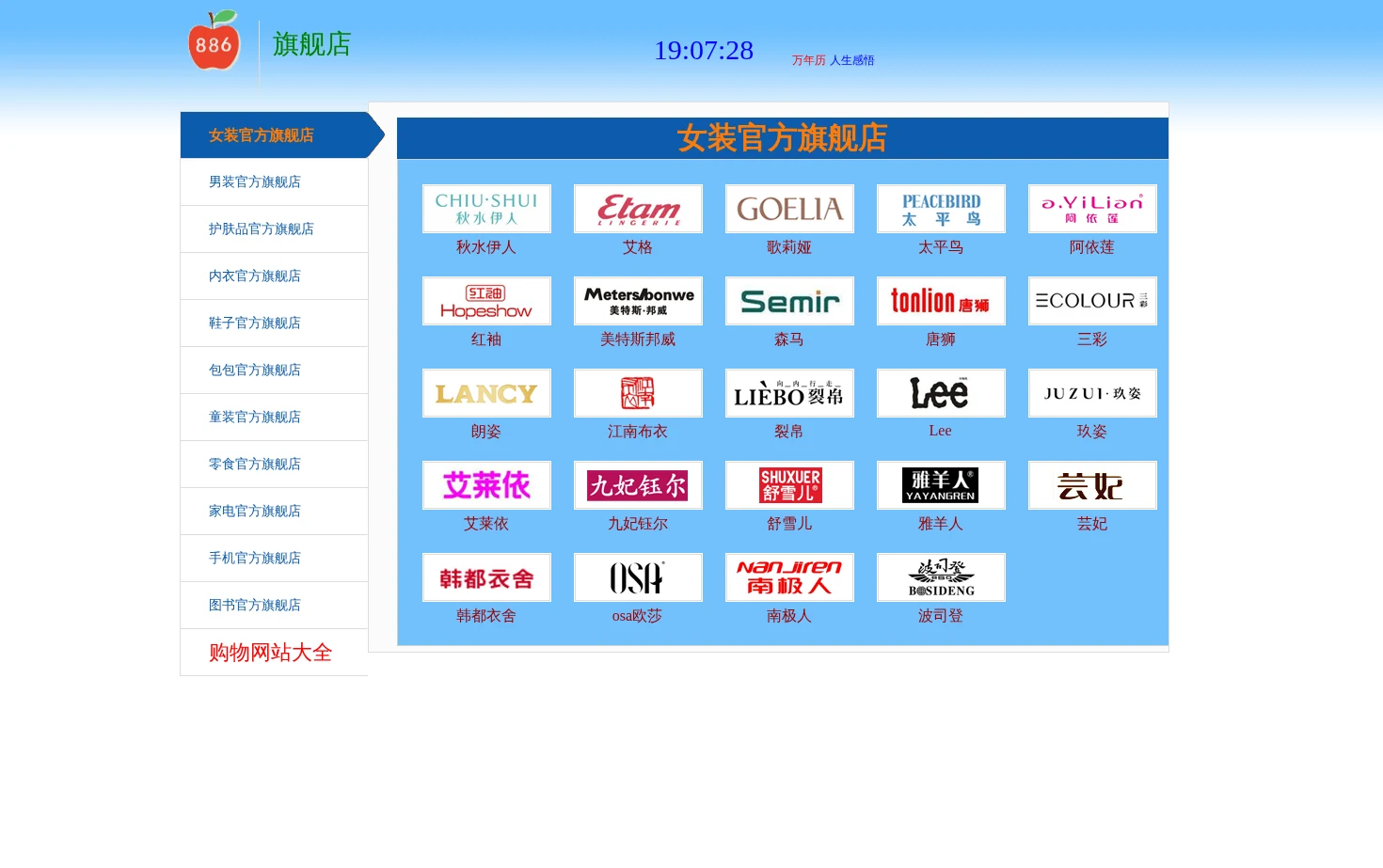The height and width of the screenshot is (868, 1383).
Task: Open the 万年历 link
Action: tap(808, 60)
